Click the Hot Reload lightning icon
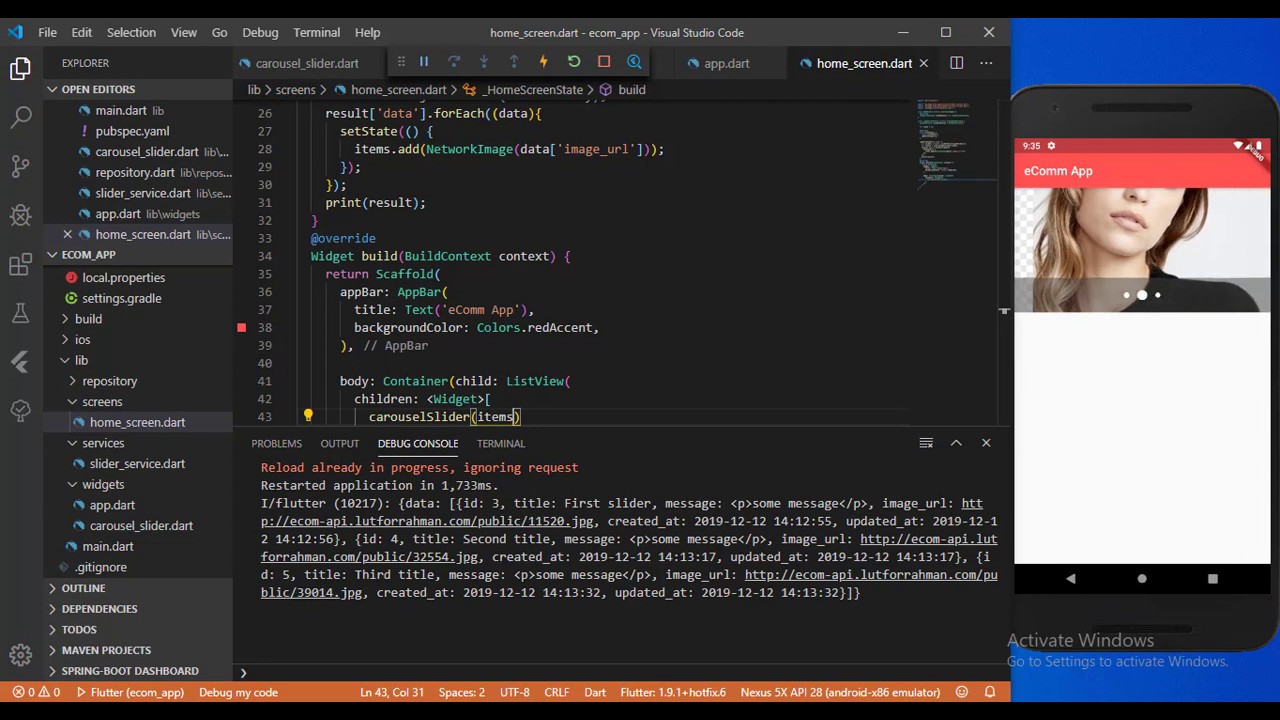The width and height of the screenshot is (1280, 720). click(x=544, y=62)
